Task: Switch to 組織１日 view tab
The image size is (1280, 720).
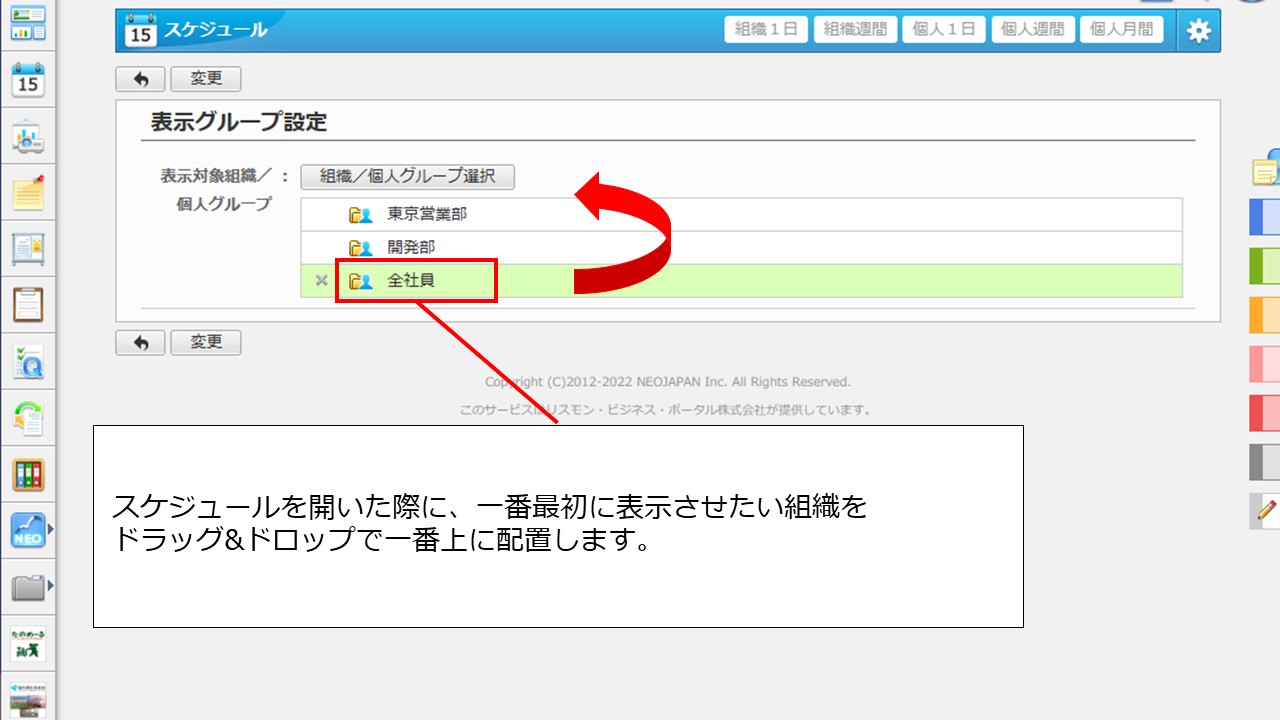Action: click(x=766, y=30)
